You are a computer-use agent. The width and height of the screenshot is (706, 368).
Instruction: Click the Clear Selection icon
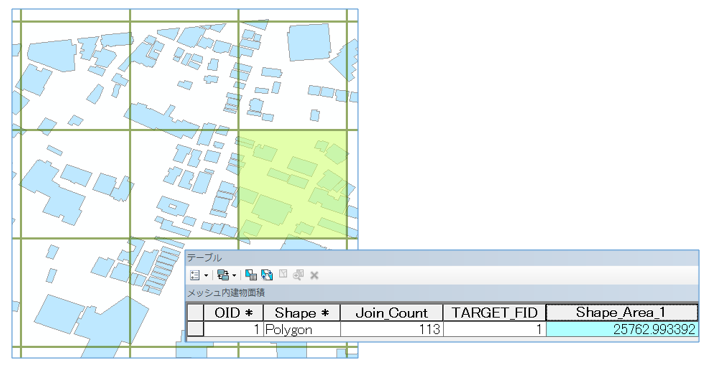coord(283,274)
